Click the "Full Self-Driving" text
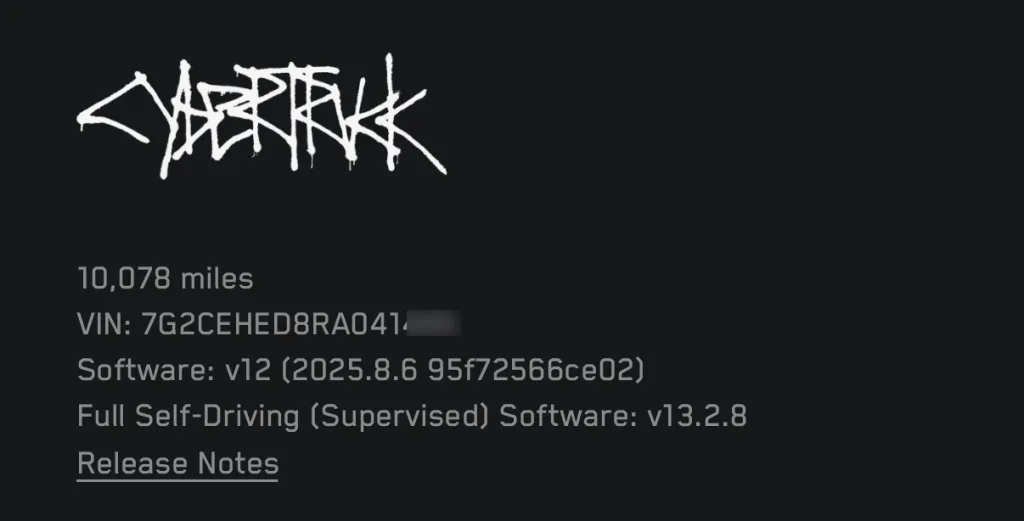The height and width of the screenshot is (521, 1024). point(188,417)
